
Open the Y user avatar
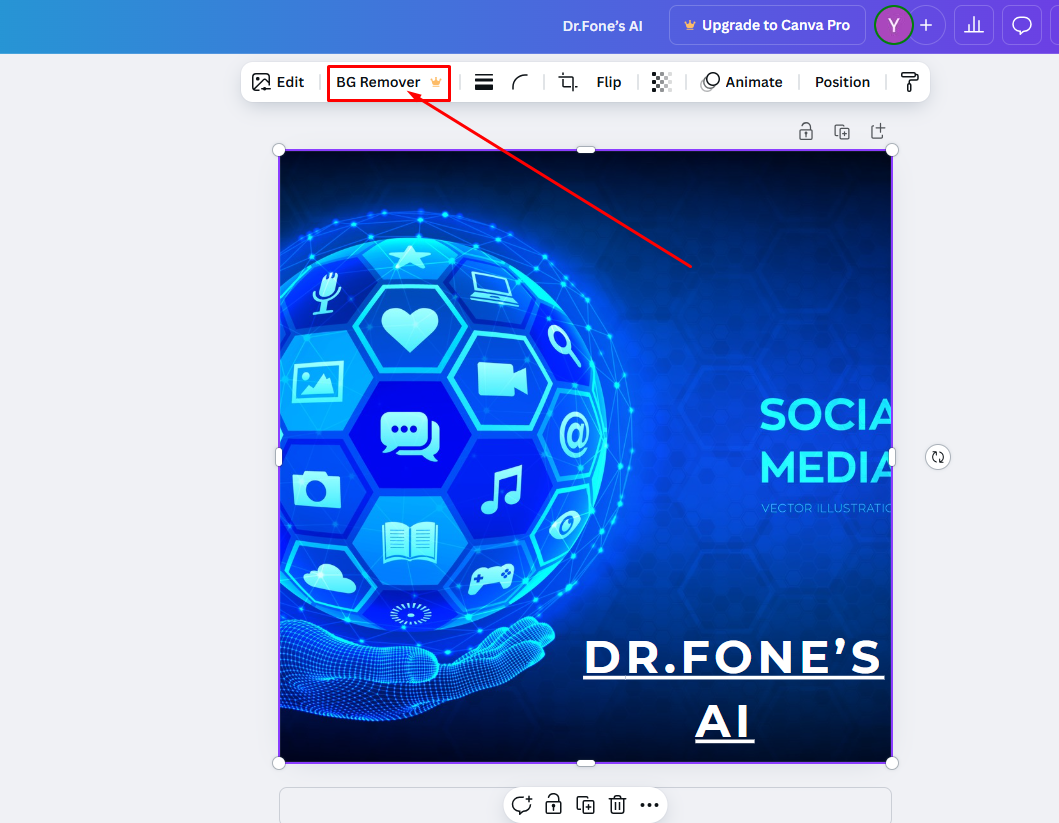pos(894,26)
